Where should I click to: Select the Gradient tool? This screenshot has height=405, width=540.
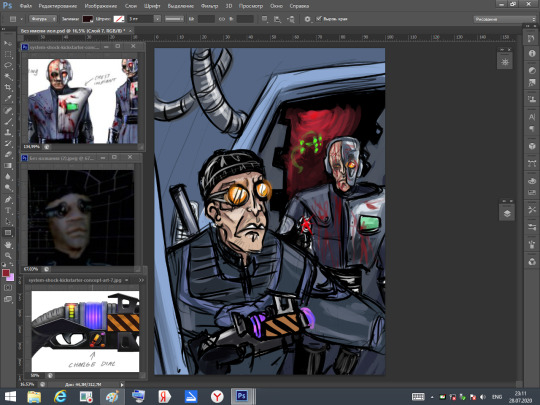[x=8, y=165]
